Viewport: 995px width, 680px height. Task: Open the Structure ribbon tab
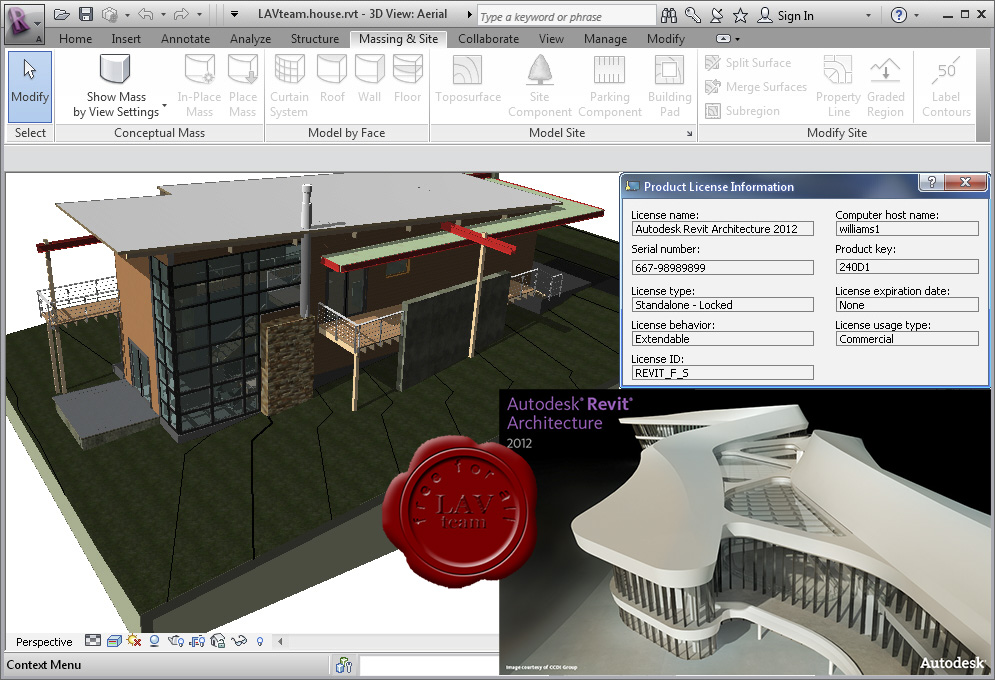315,39
